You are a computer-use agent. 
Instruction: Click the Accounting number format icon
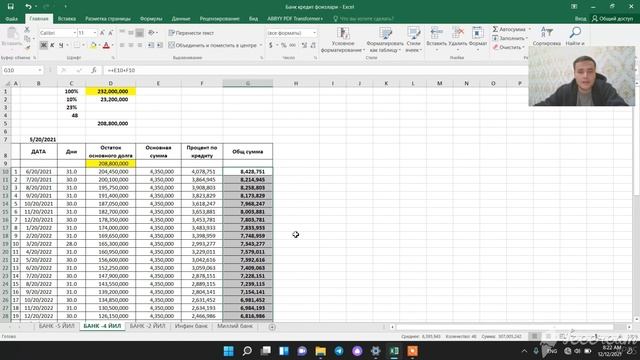point(271,45)
